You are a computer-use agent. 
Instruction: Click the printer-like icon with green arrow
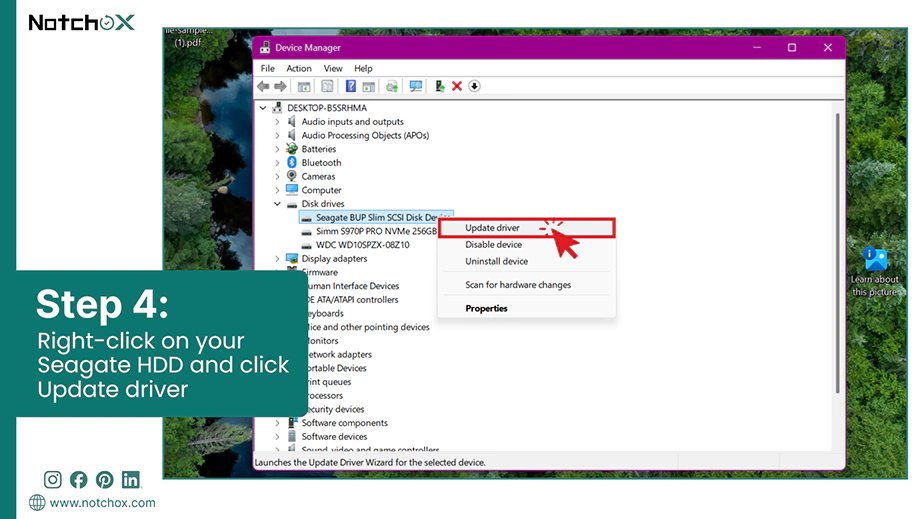(392, 86)
